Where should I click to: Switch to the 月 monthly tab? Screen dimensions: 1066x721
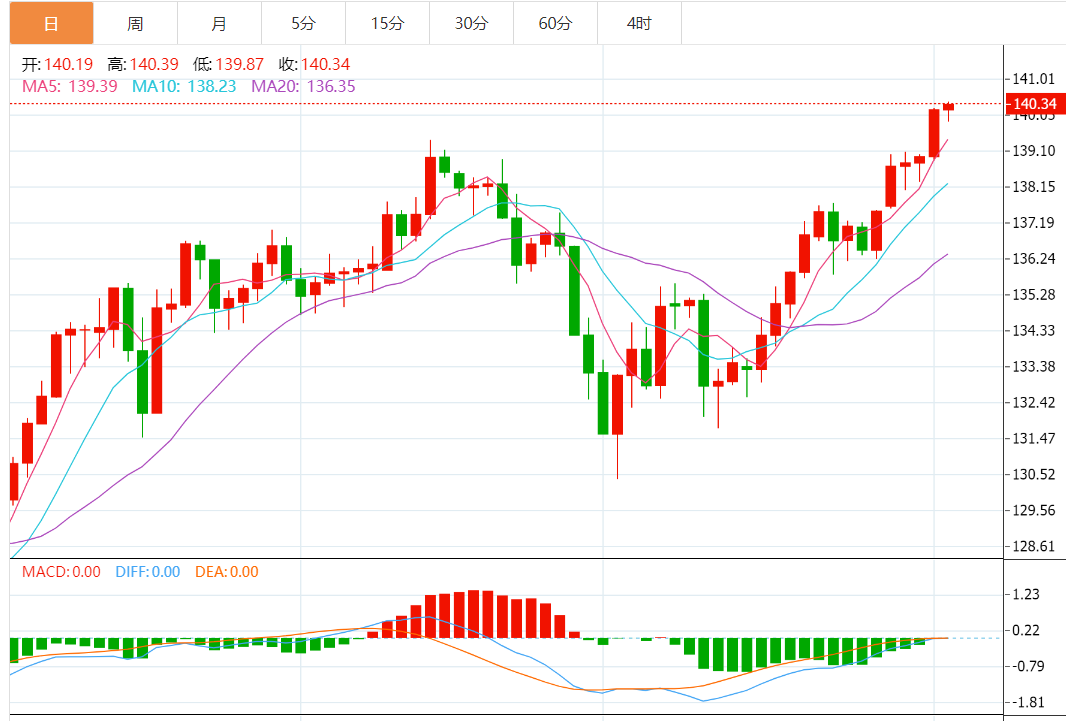tap(219, 23)
